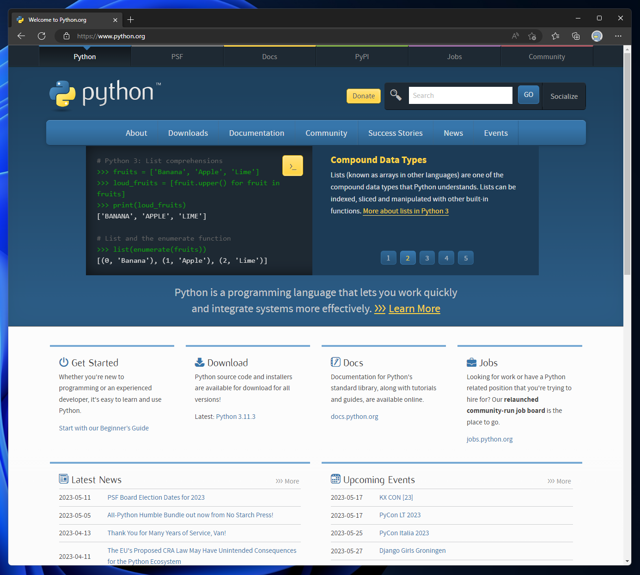Open the Favorites list icon

click(555, 36)
